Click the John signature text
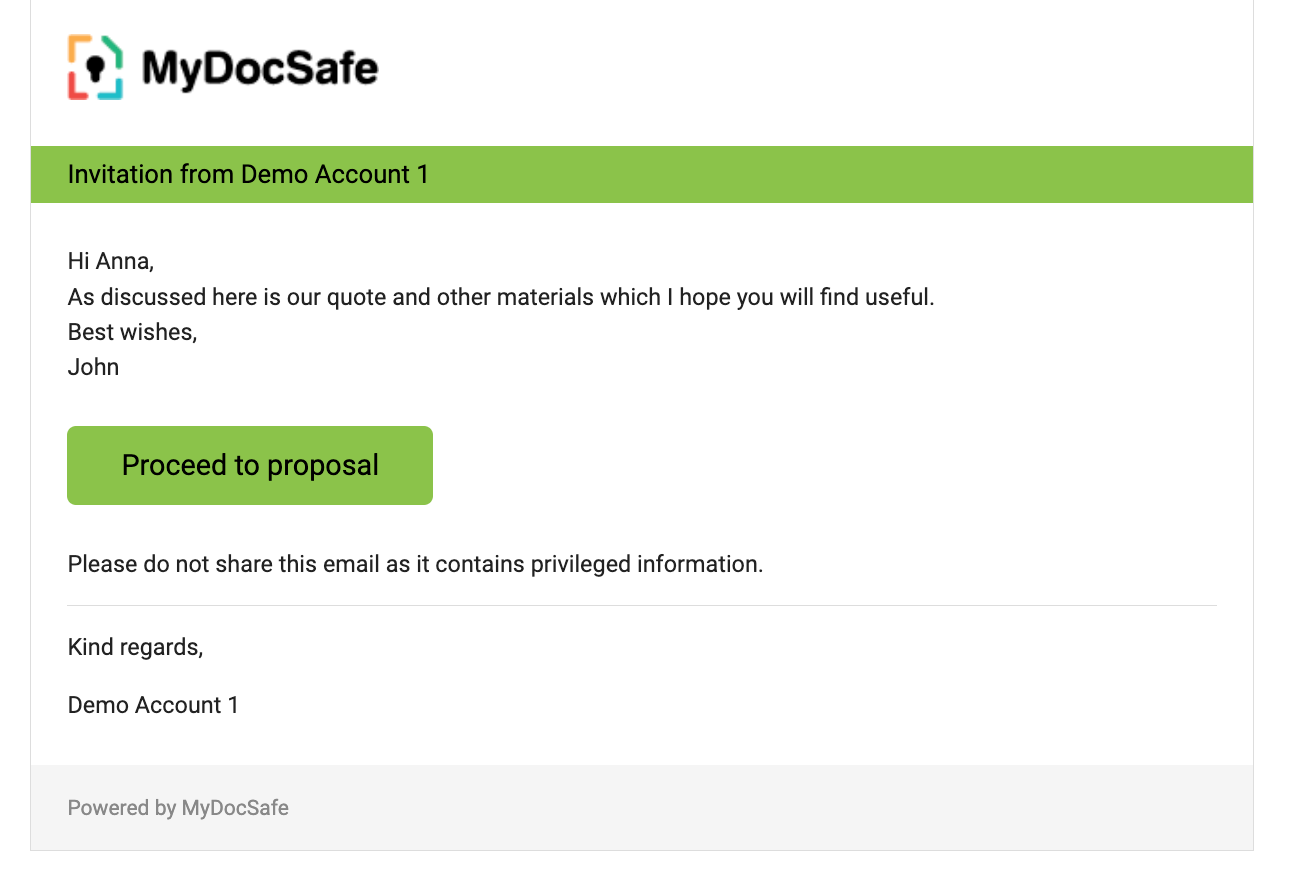This screenshot has width=1296, height=882. coord(93,367)
